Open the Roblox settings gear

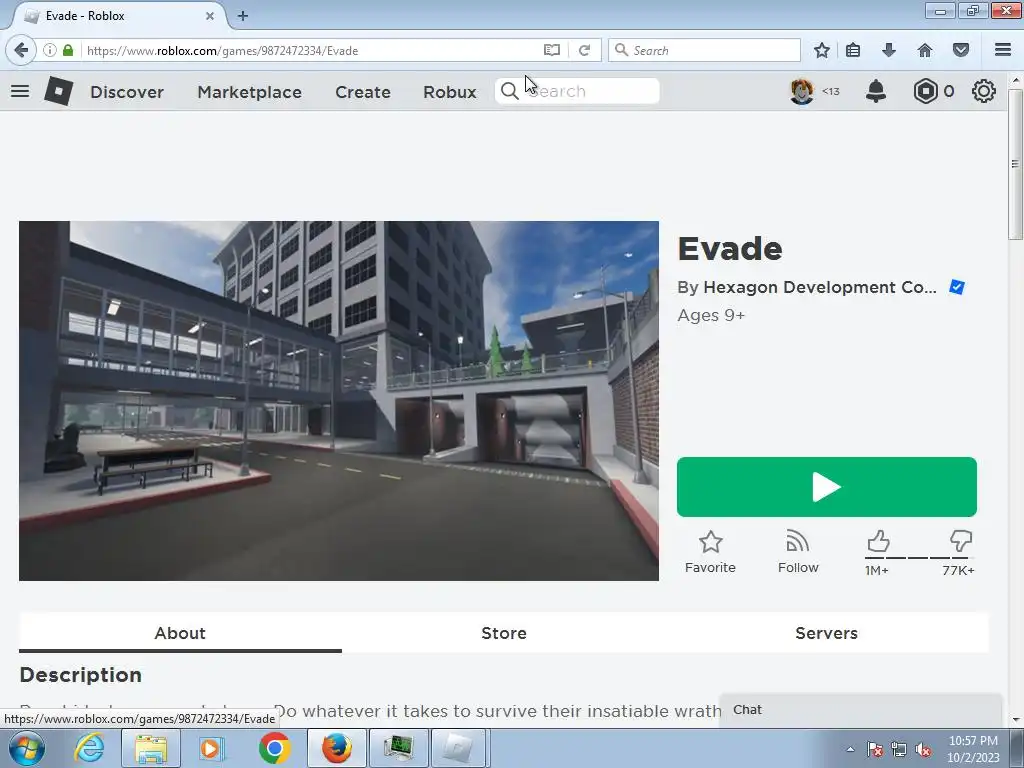[984, 91]
